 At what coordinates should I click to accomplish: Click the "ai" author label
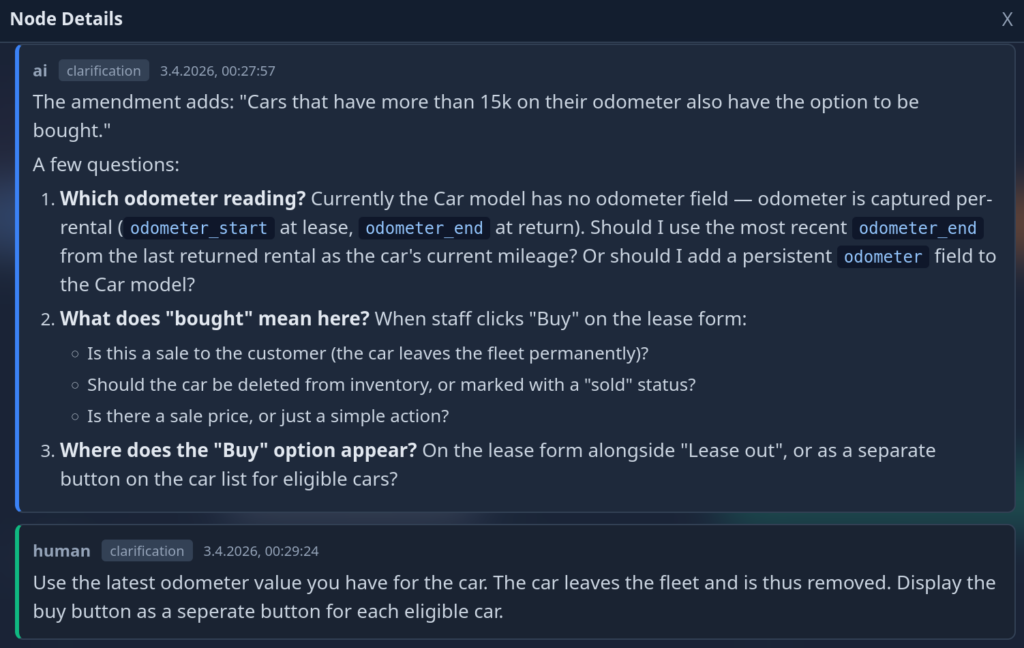40,71
